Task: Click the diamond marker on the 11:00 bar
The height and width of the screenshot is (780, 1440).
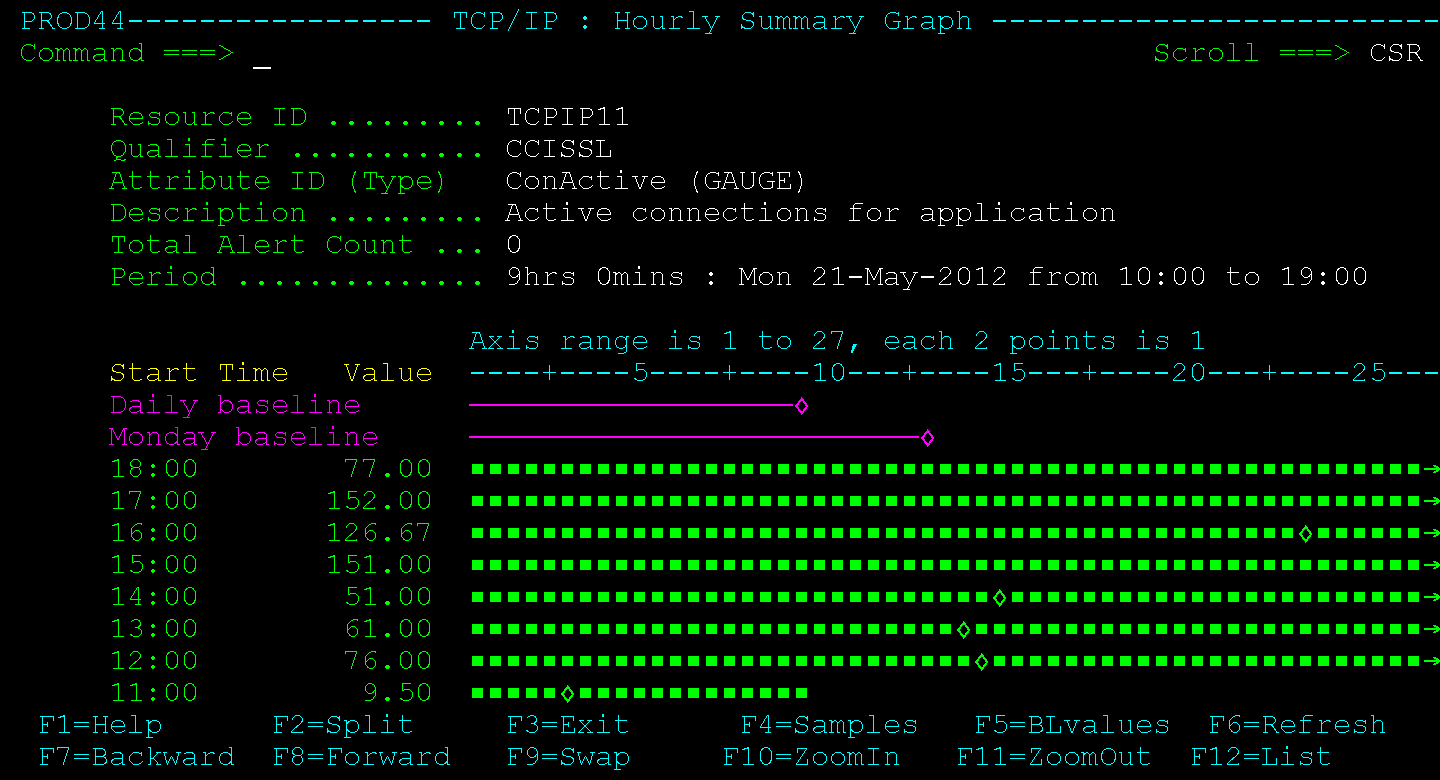Action: [x=567, y=692]
